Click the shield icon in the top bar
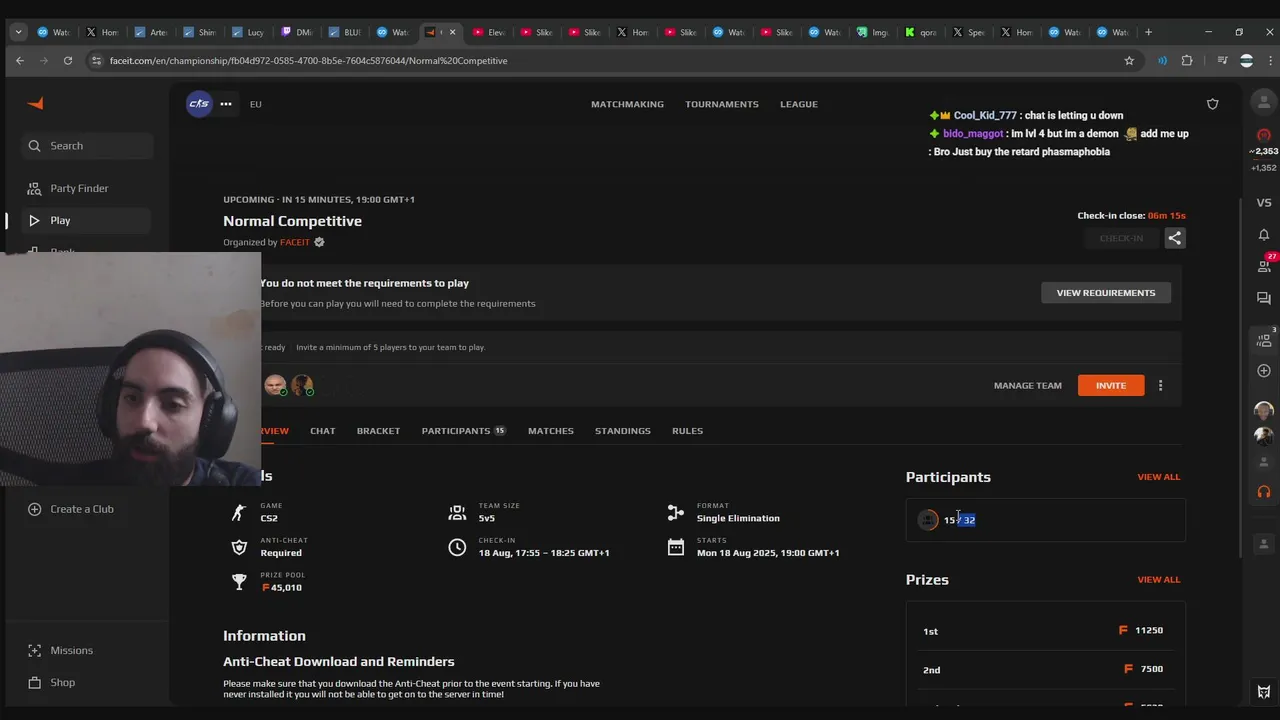The width and height of the screenshot is (1280, 720). tap(1213, 104)
